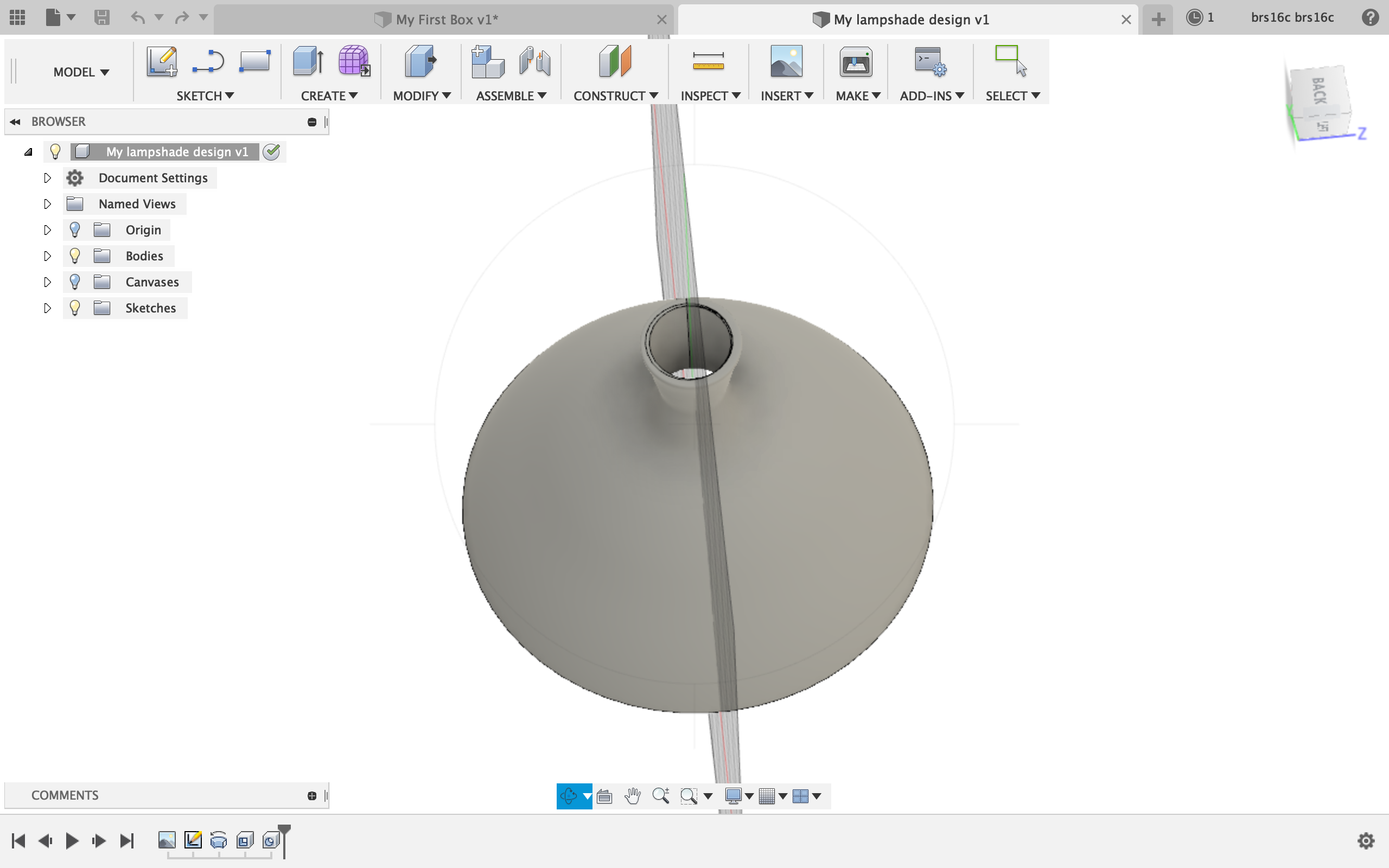The image size is (1389, 868).
Task: Click the Joint icon in Assemble
Action: 534,61
